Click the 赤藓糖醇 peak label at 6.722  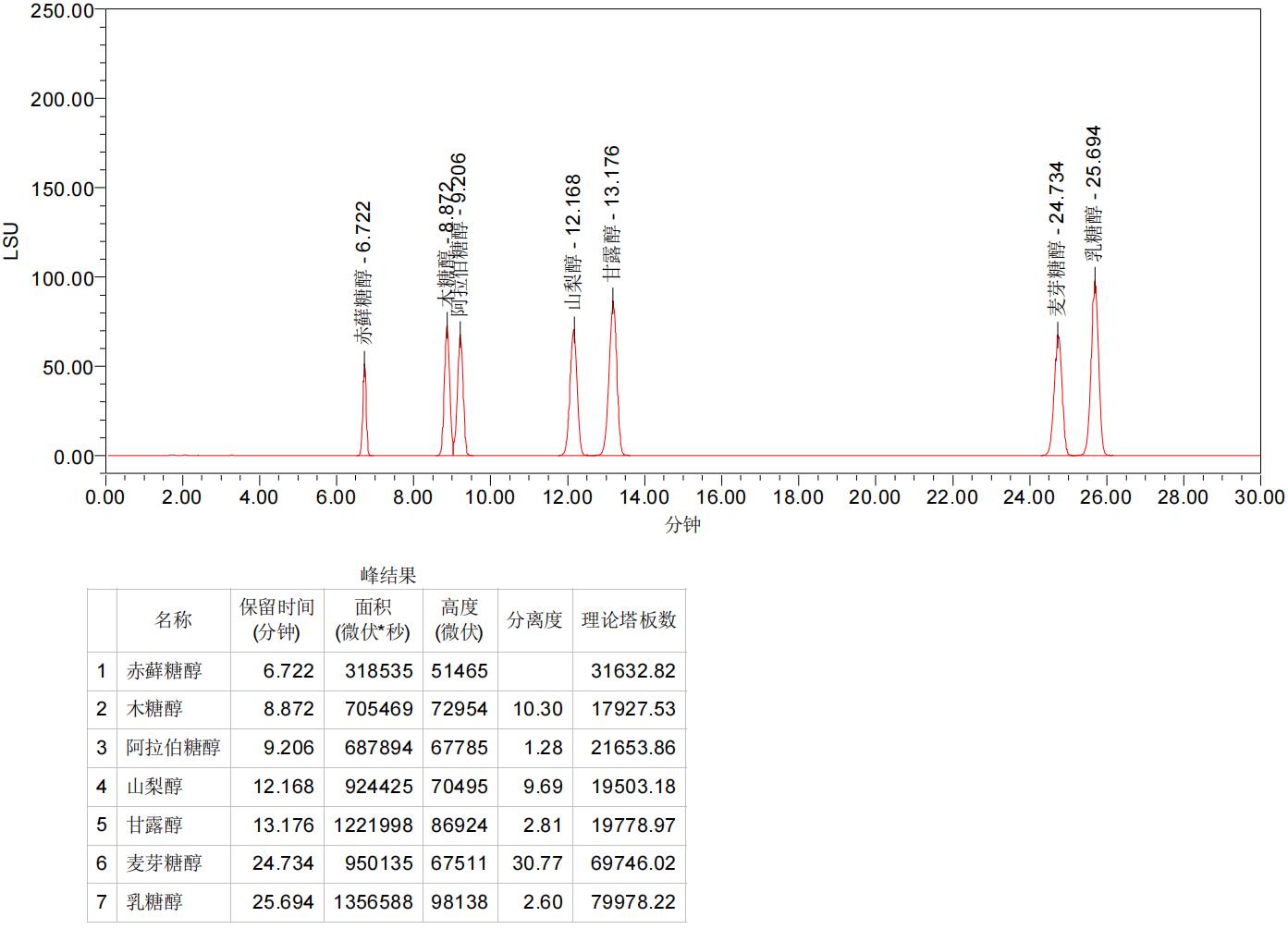pos(363,273)
